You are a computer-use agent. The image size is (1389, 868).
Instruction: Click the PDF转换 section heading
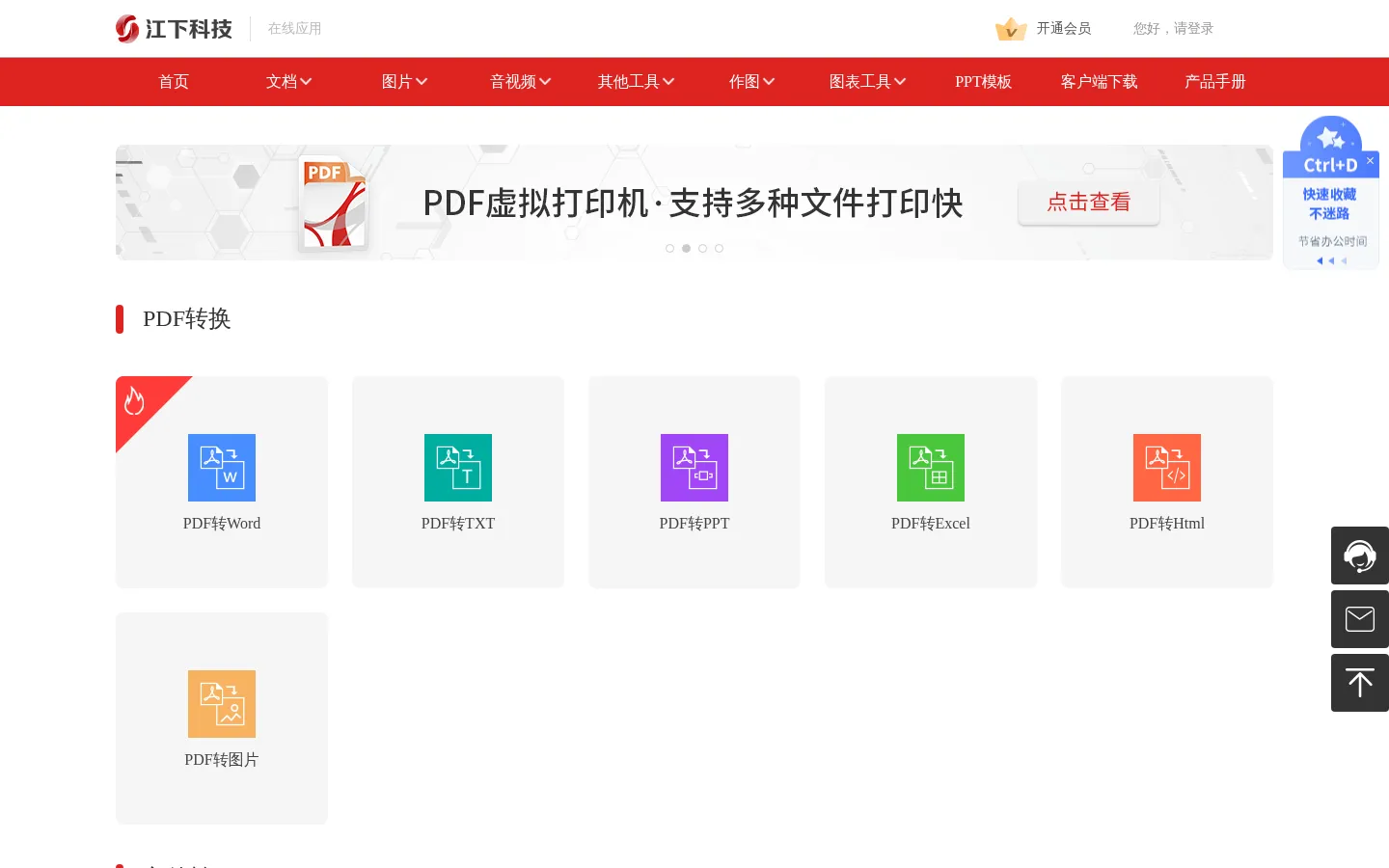click(x=187, y=319)
